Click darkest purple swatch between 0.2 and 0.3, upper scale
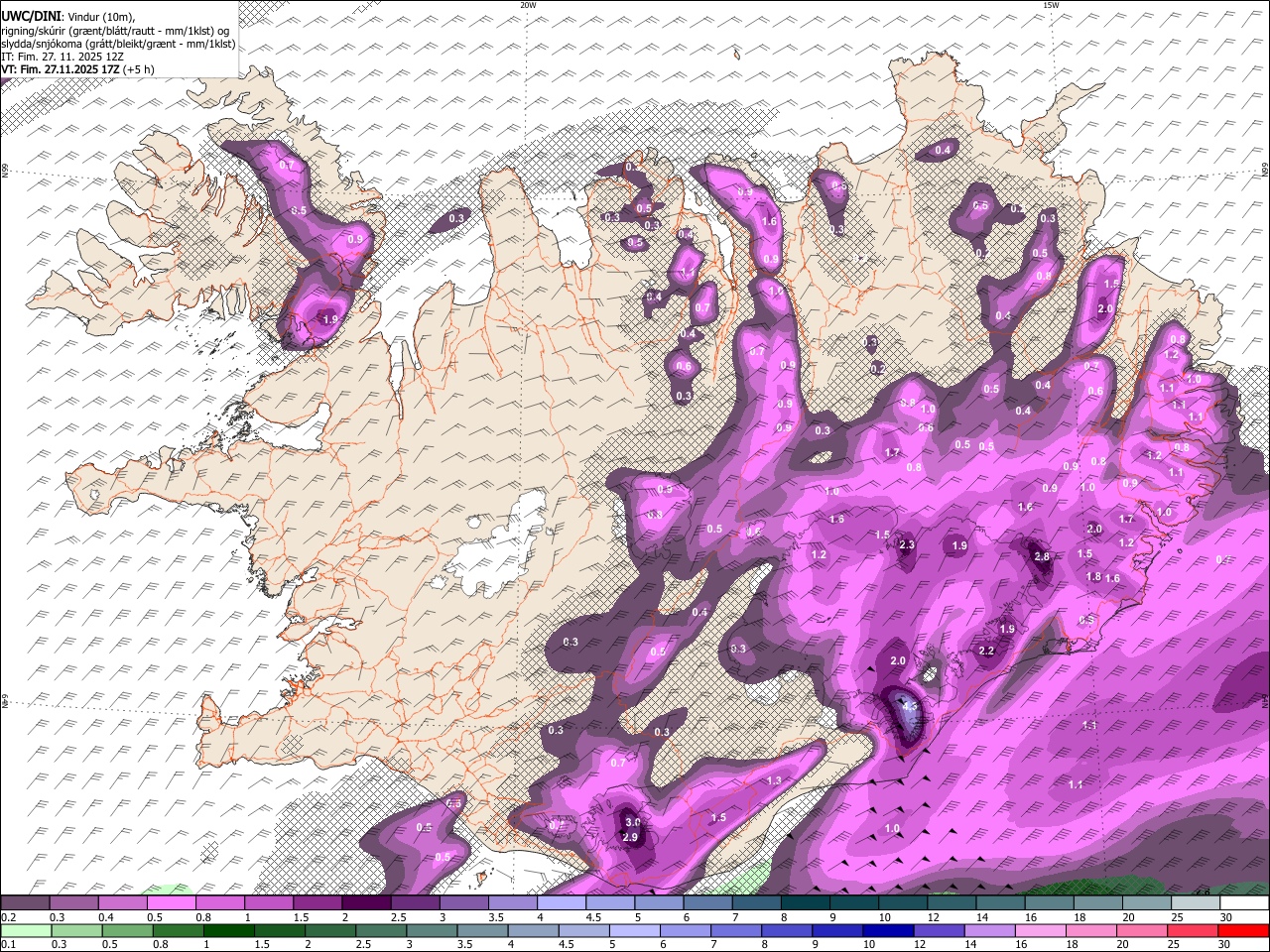1270x952 pixels. click(25, 903)
